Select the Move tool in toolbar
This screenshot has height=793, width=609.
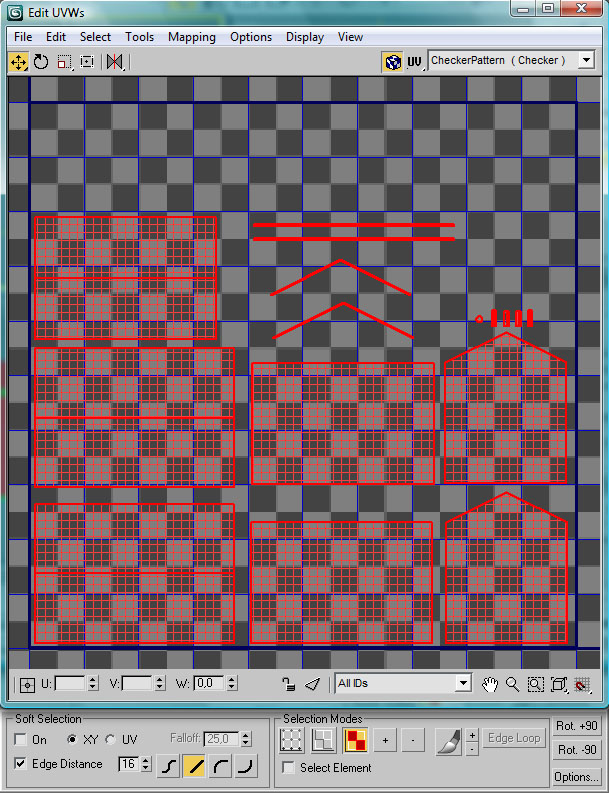click(18, 61)
